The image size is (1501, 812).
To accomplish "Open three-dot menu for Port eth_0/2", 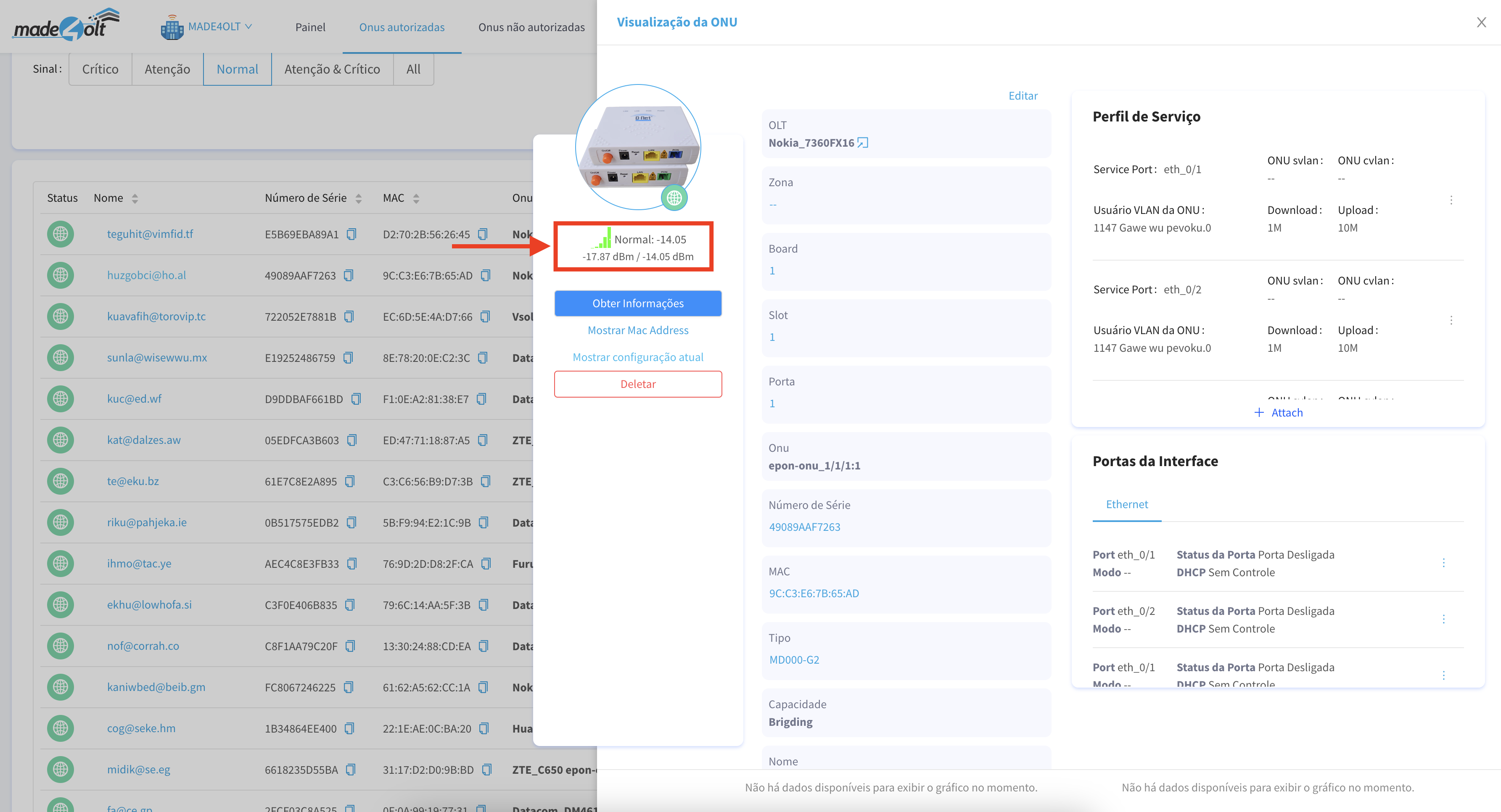I will (1443, 619).
